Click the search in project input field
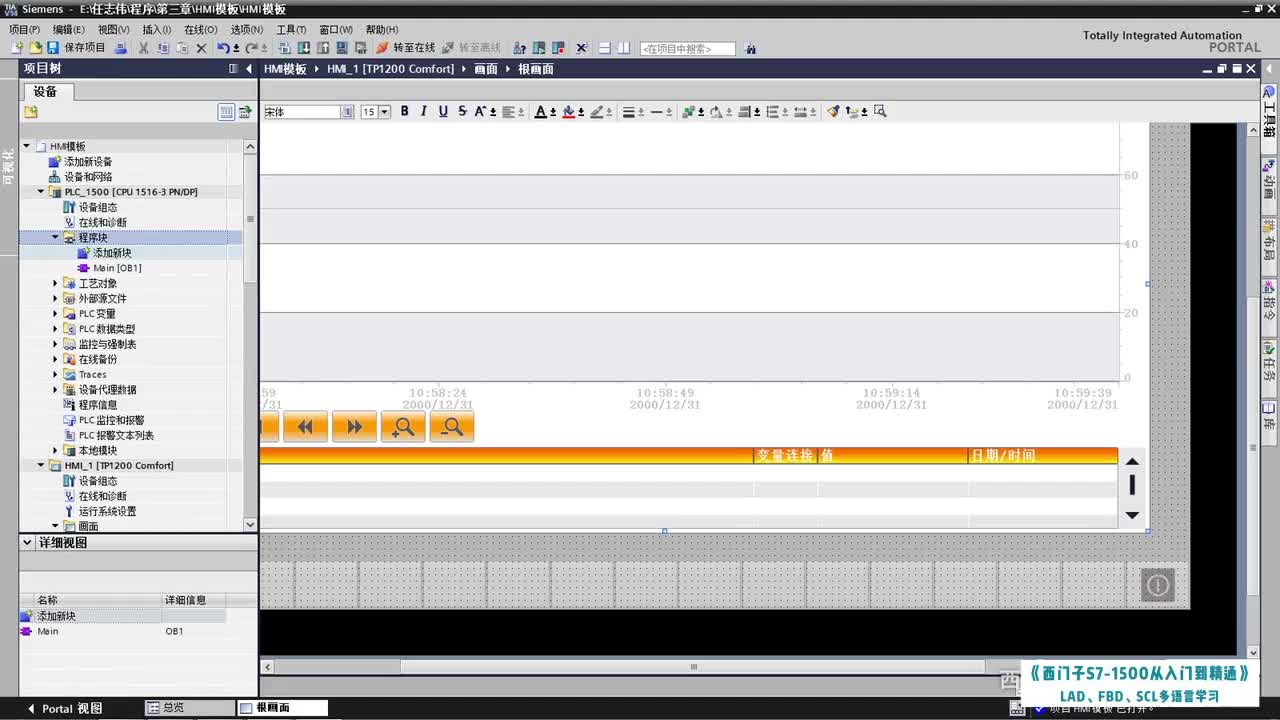The image size is (1280, 720). click(x=687, y=48)
